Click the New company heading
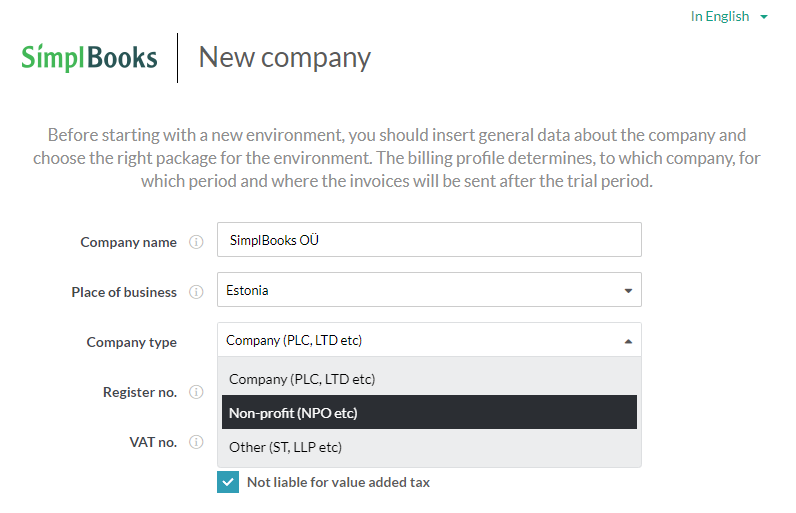Image resolution: width=796 pixels, height=513 pixels. pyautogui.click(x=285, y=57)
